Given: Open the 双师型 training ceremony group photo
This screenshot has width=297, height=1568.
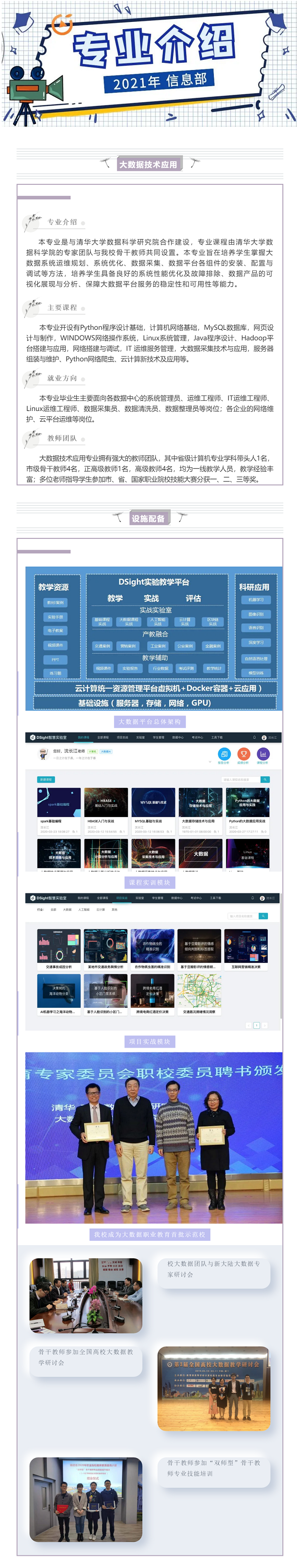Looking at the screenshot, I should 86,1498.
